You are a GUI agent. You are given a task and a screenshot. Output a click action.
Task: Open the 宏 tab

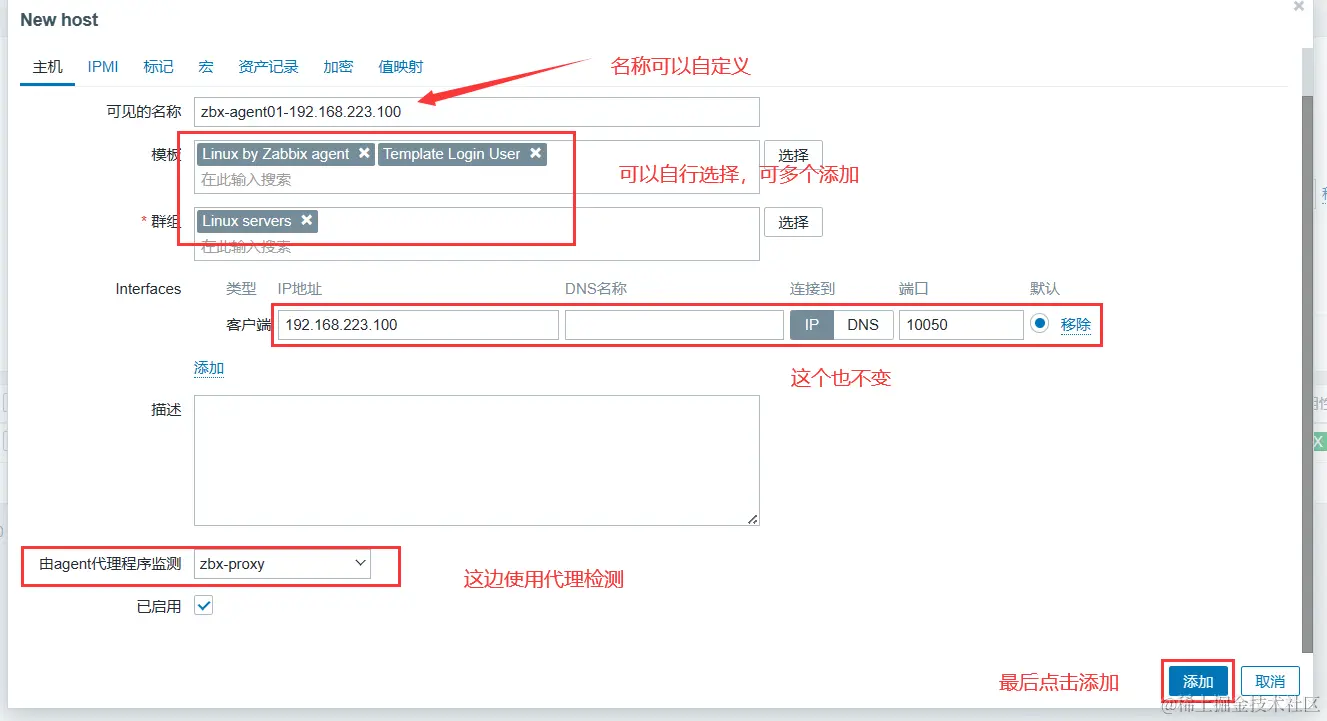206,67
